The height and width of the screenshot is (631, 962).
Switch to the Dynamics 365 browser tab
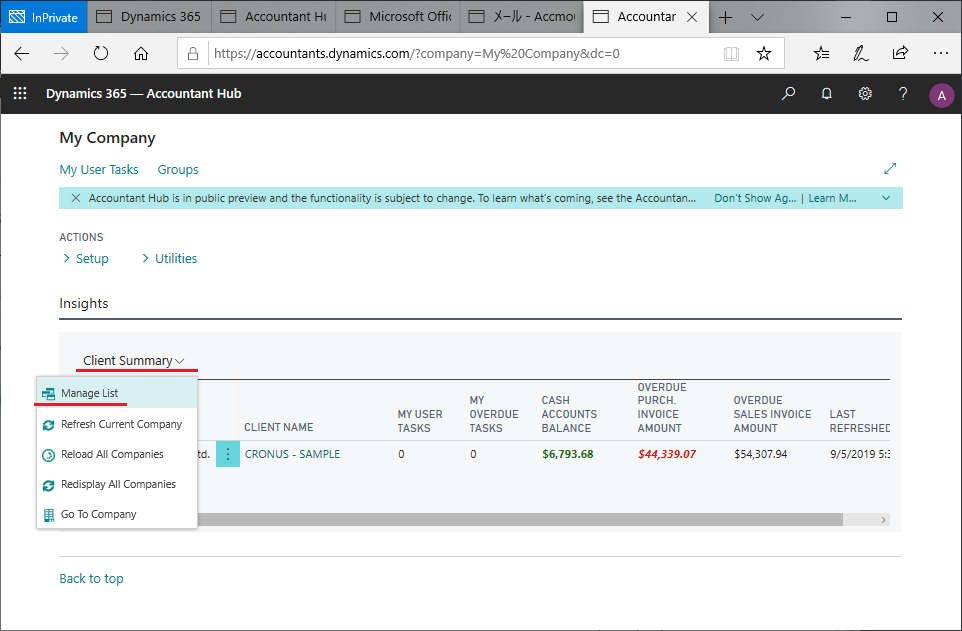150,17
